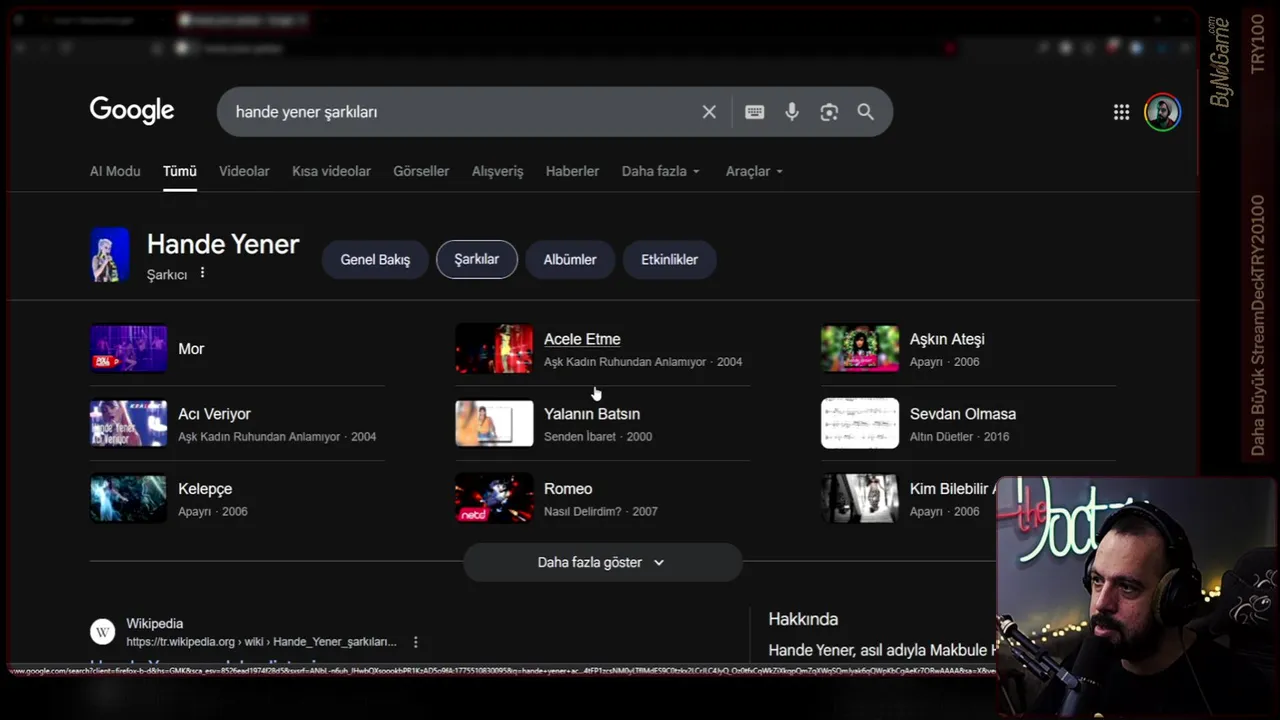Image resolution: width=1280 pixels, height=720 pixels.
Task: Open the Mor song thumbnail
Action: click(x=129, y=348)
